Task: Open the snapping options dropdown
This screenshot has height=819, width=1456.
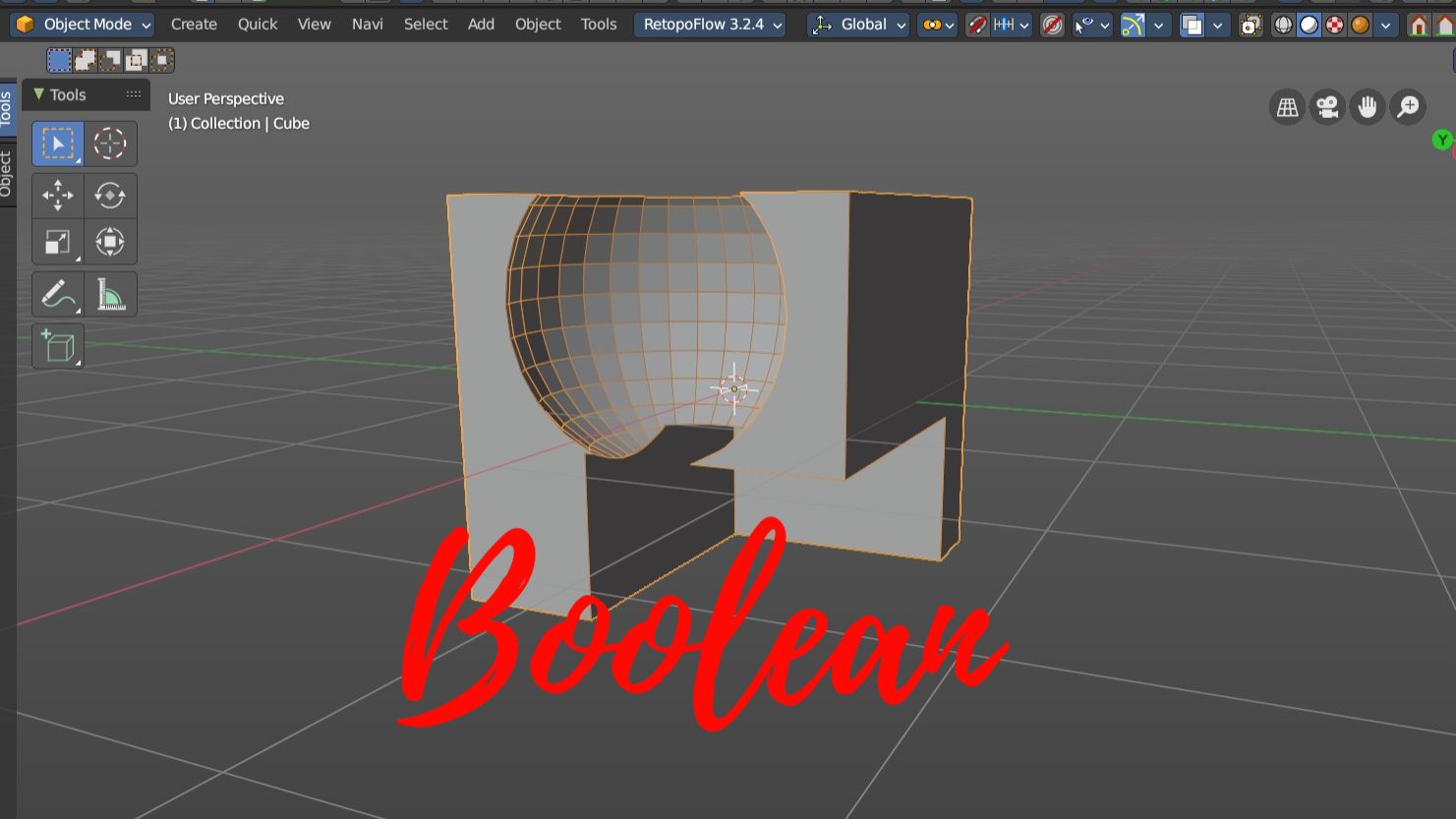Action: (x=1011, y=25)
